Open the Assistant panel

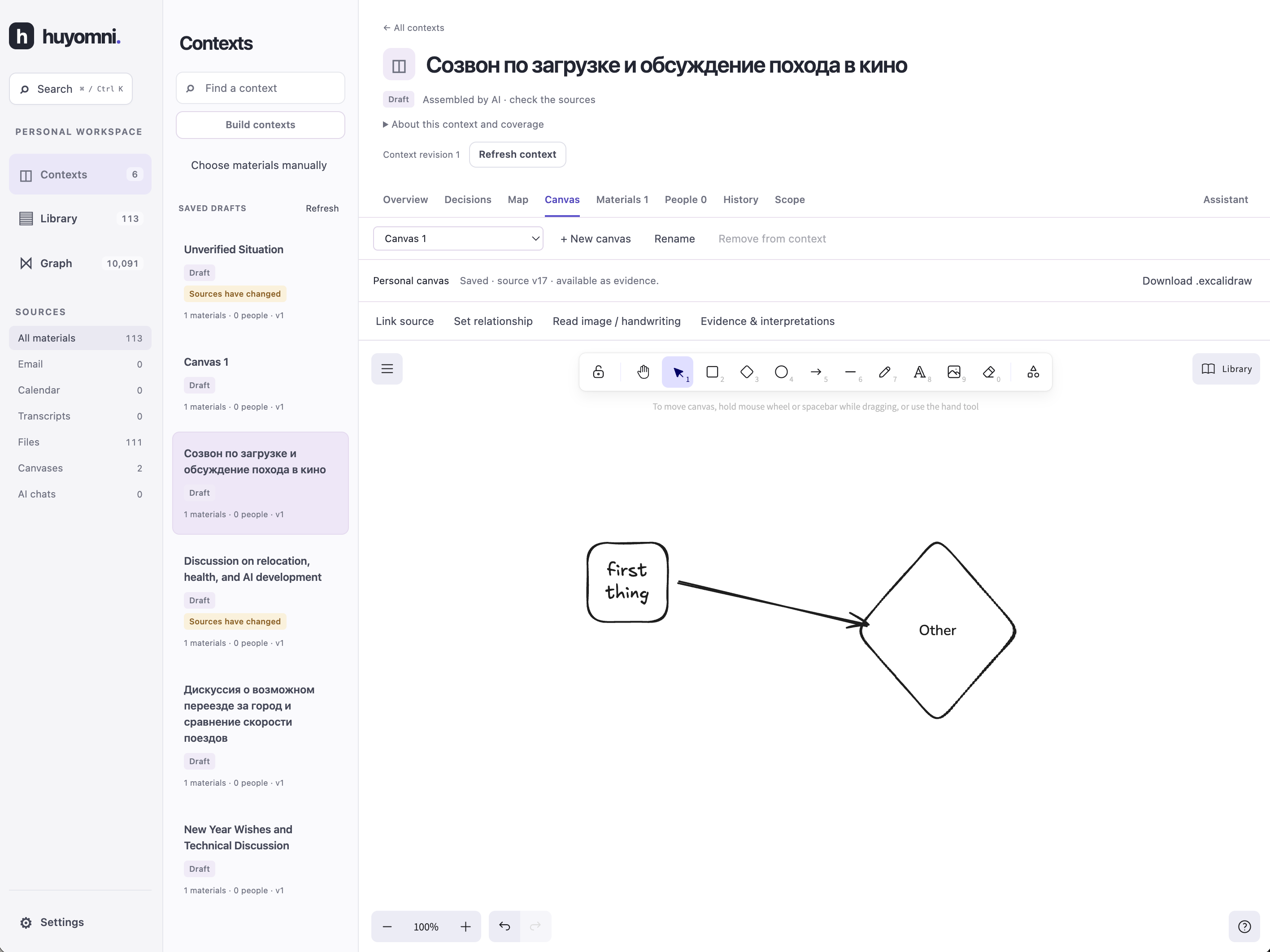click(1226, 200)
